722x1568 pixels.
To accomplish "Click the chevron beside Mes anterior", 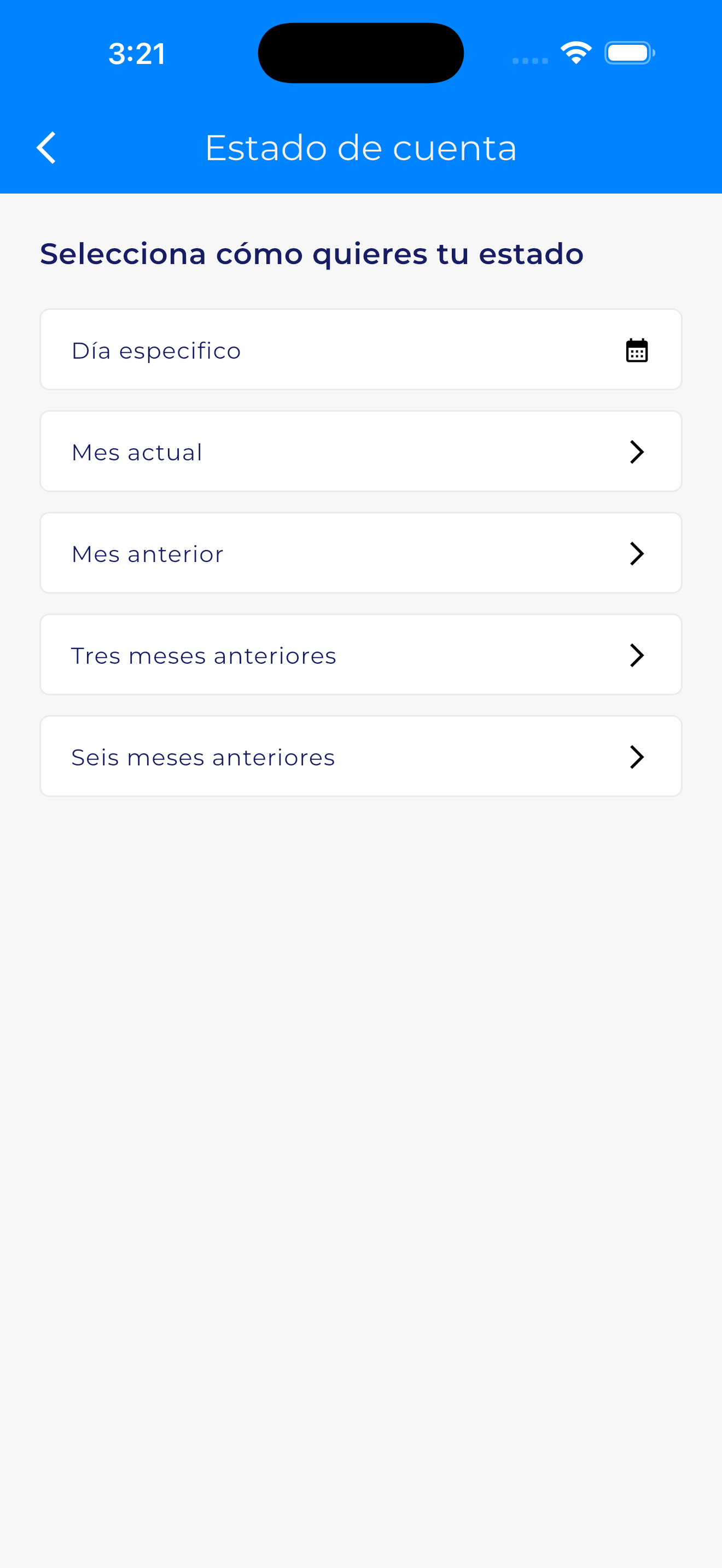I will coord(637,554).
